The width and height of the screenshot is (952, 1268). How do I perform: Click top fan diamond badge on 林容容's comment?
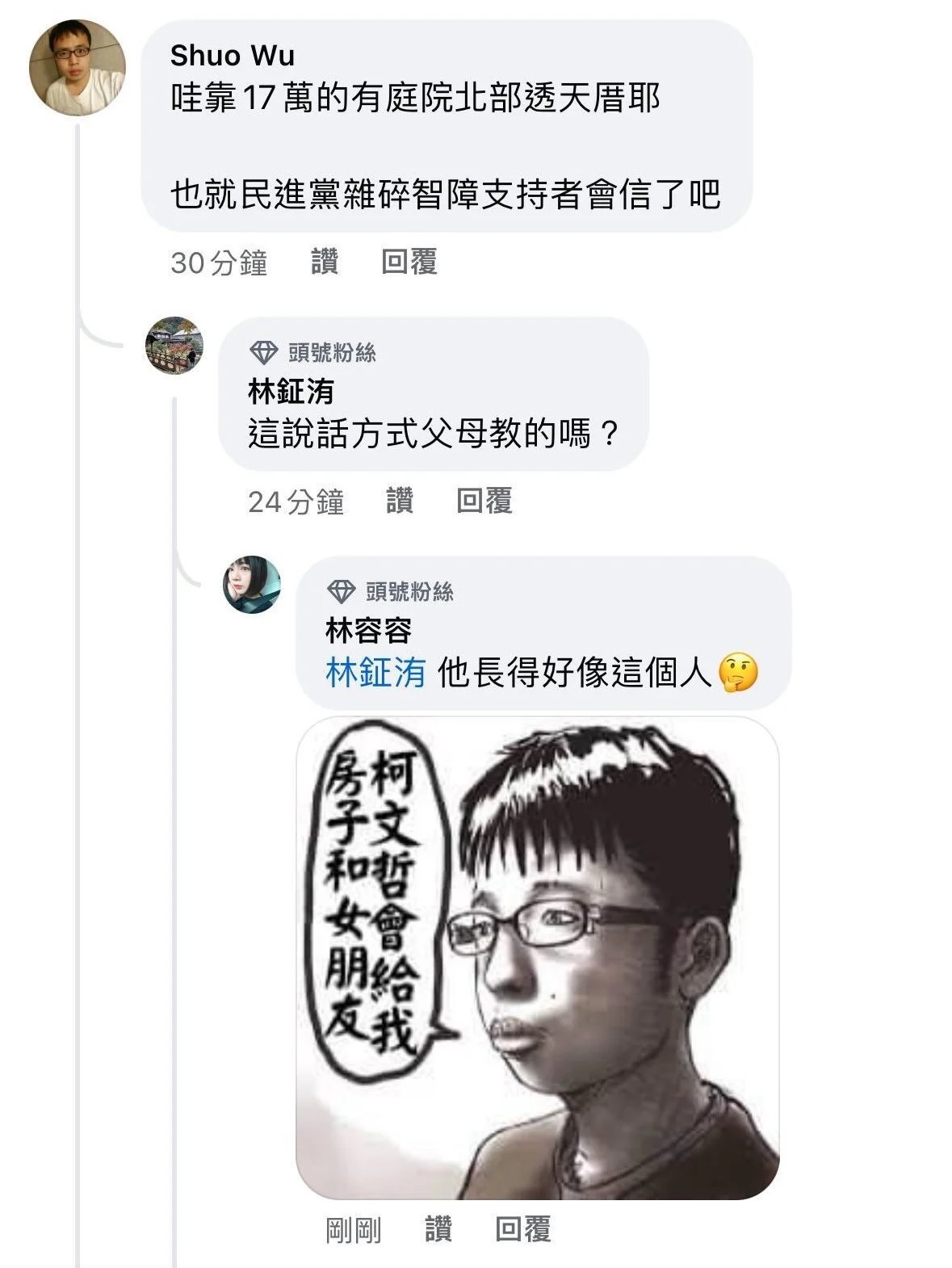pos(341,591)
